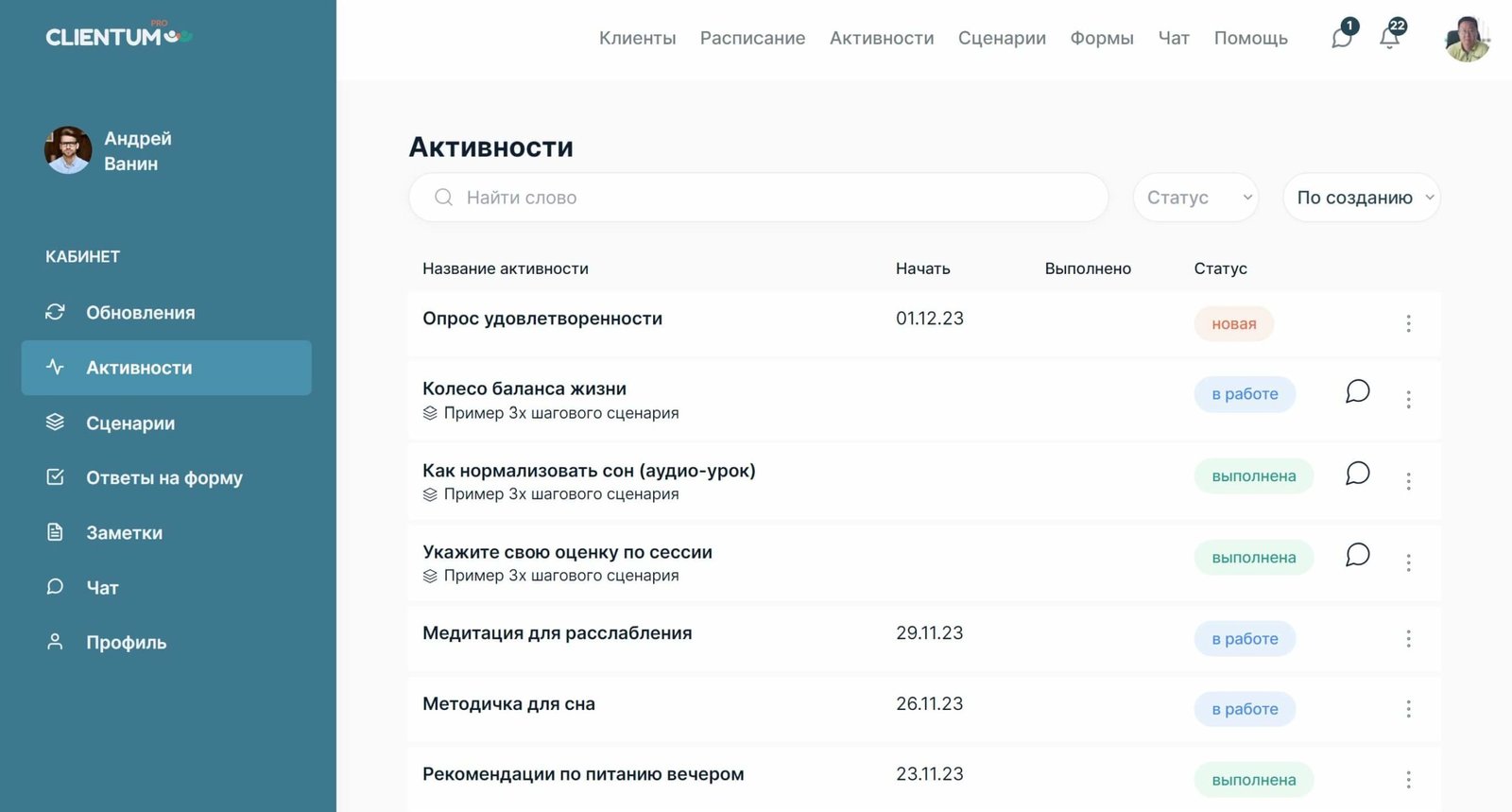The height and width of the screenshot is (812, 1512).
Task: Click comment icon on Укажите свою оценку row
Action: tap(1357, 555)
